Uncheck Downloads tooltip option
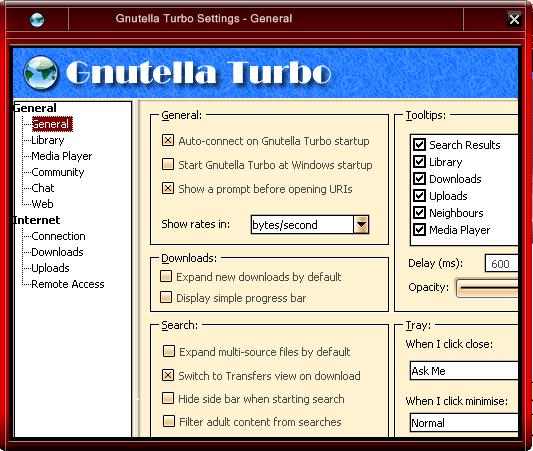 tap(419, 178)
